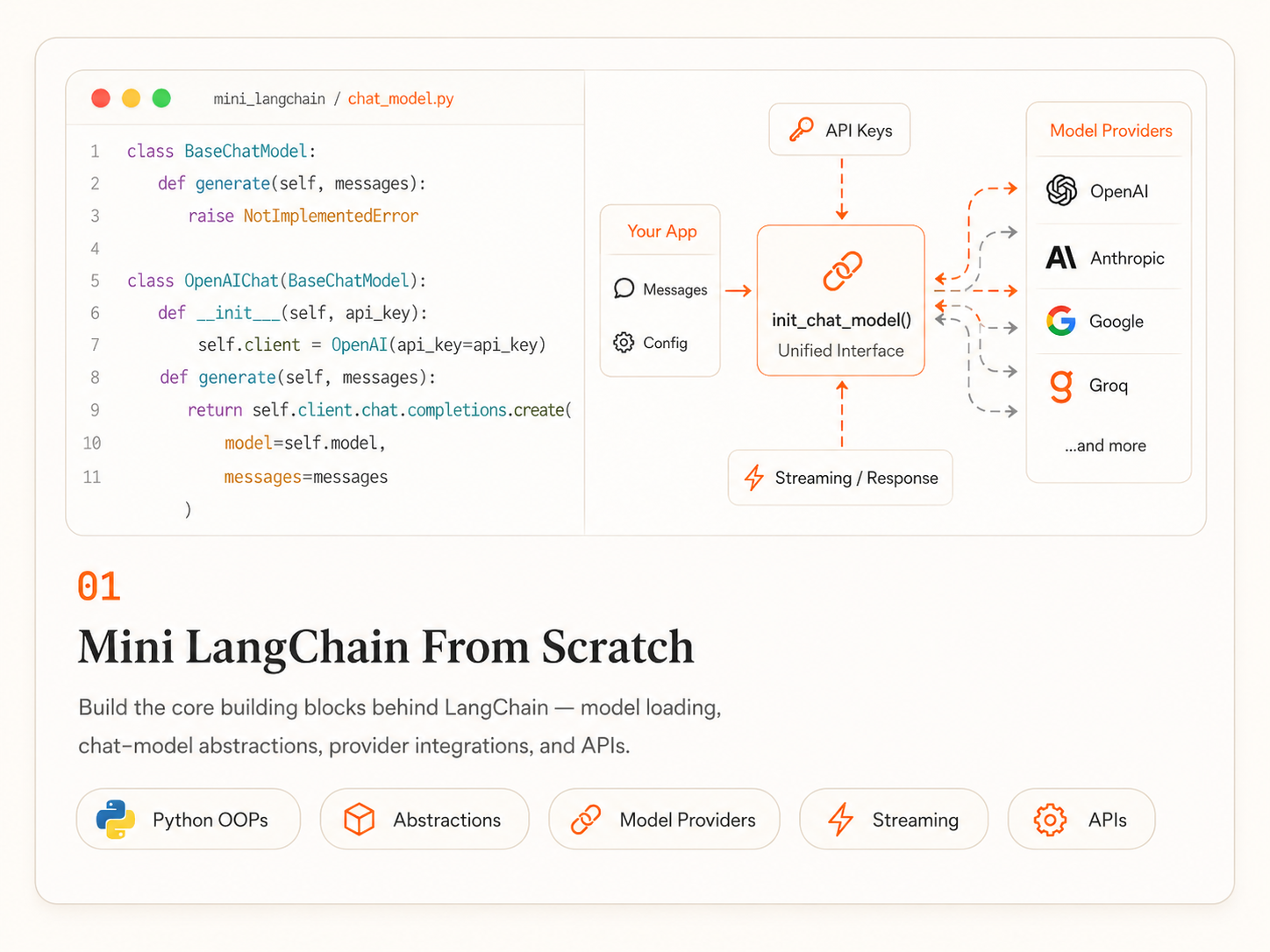Click the green maximize dot in code window
The width and height of the screenshot is (1270, 952).
coord(161,98)
